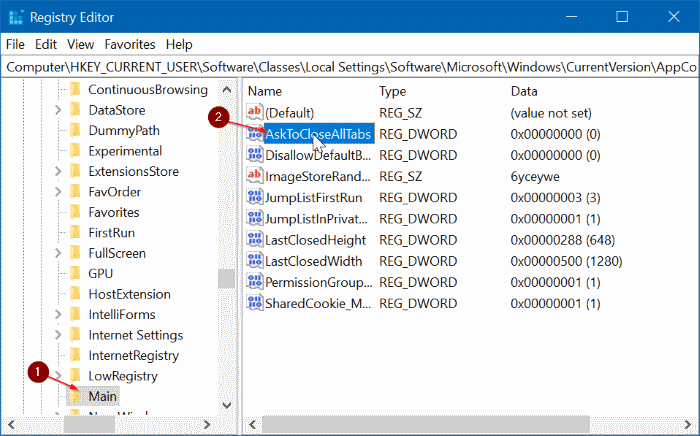Click the HostExtension folder icon
Viewport: 700px width, 436px height.
pyautogui.click(x=75, y=294)
